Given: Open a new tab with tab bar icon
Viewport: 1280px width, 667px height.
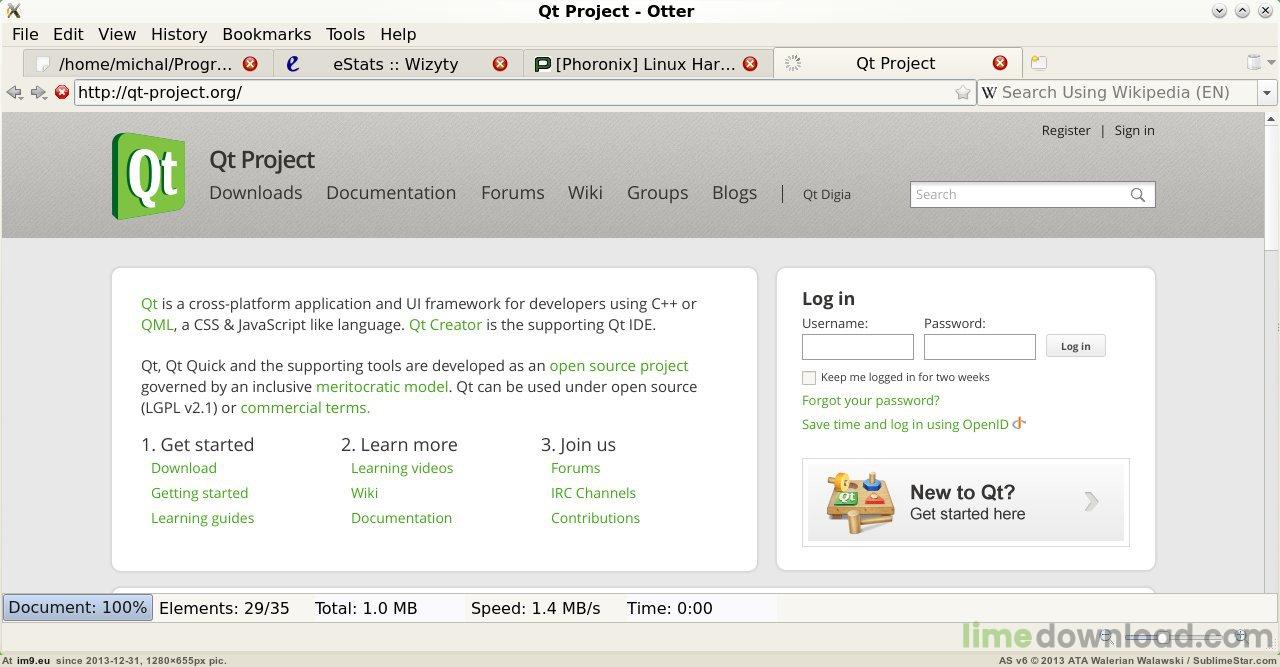Looking at the screenshot, I should coord(1039,63).
